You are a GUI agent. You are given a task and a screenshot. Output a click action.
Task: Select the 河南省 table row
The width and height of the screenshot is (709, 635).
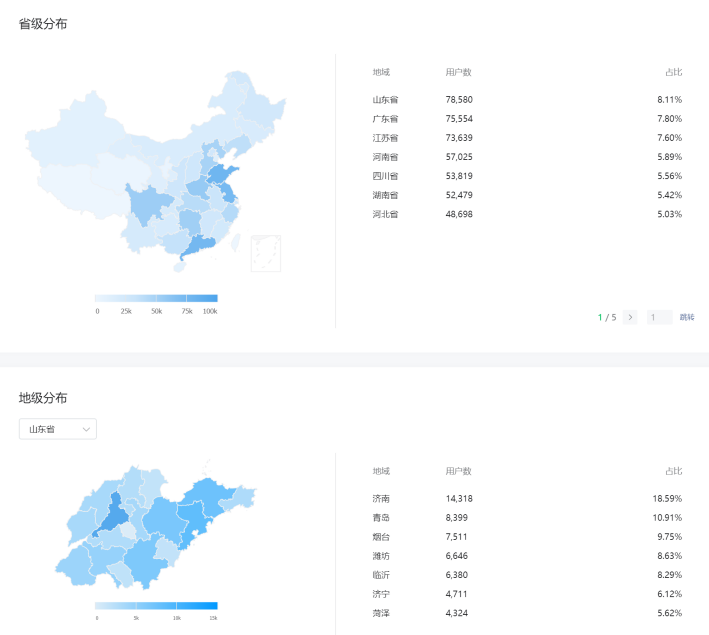point(527,157)
